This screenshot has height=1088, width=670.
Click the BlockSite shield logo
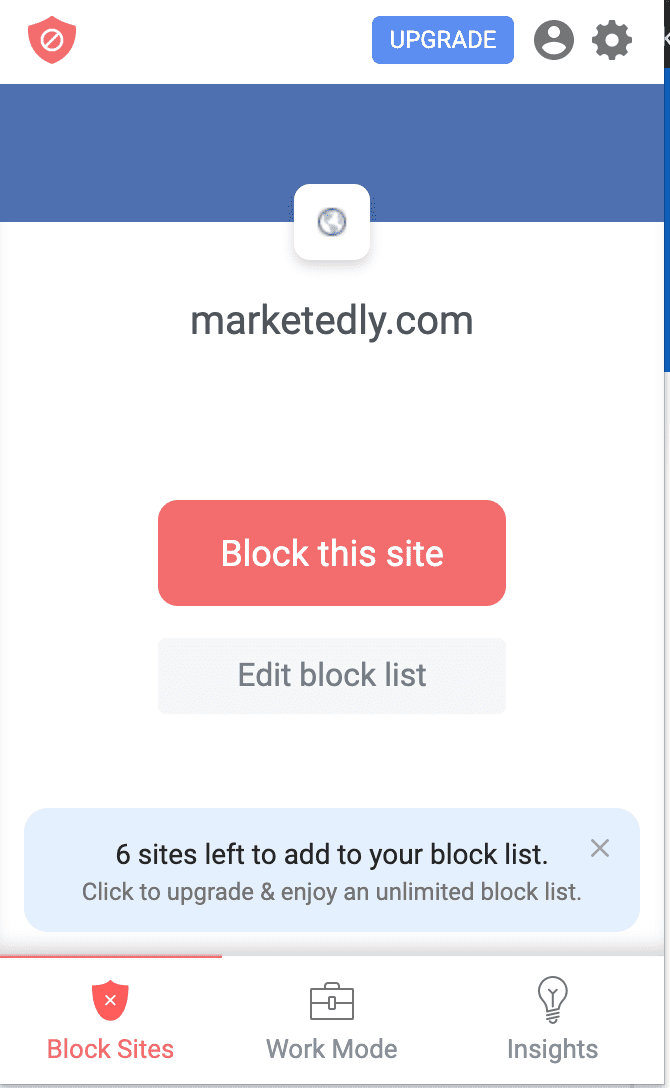point(52,40)
